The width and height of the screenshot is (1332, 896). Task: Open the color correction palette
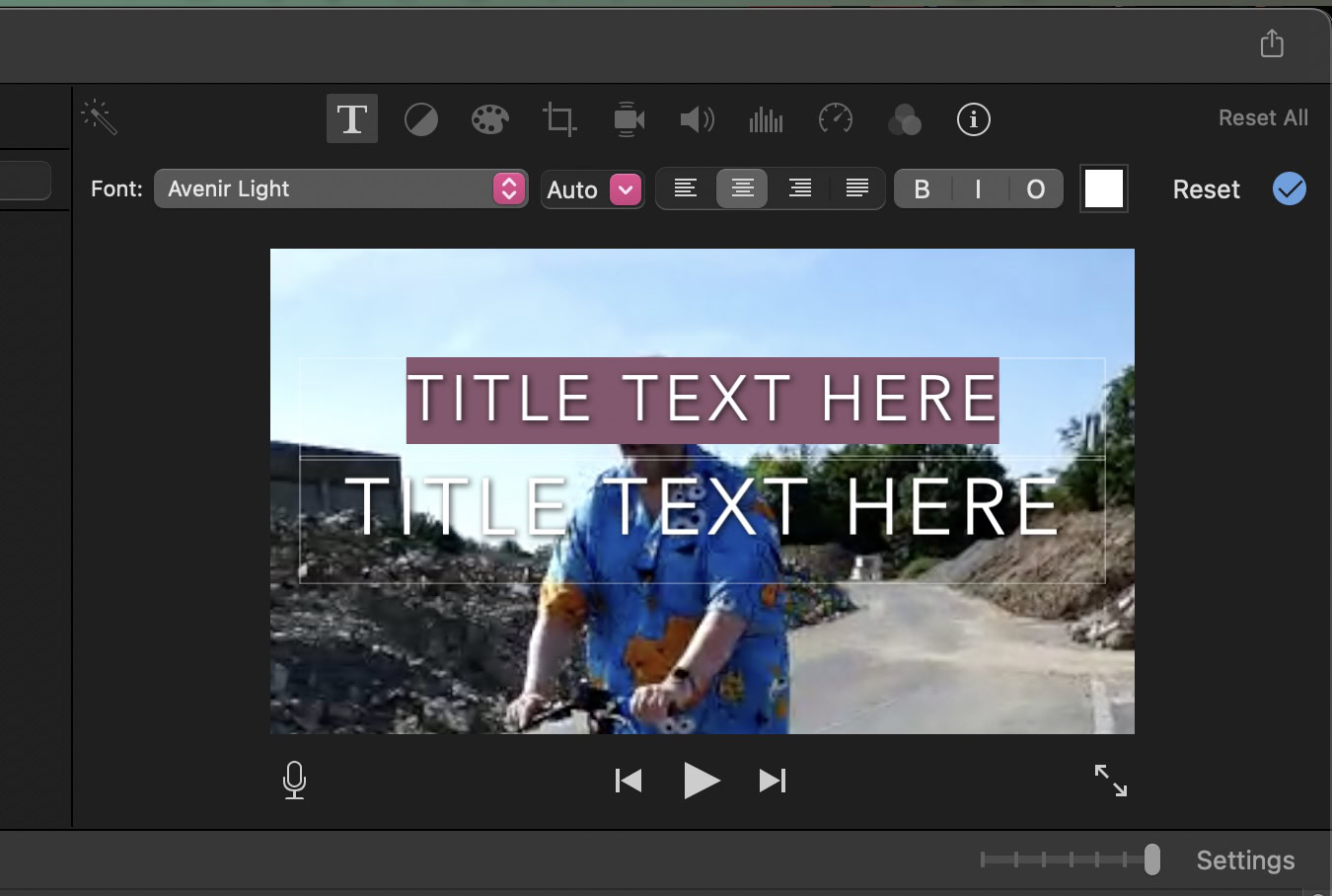click(490, 120)
